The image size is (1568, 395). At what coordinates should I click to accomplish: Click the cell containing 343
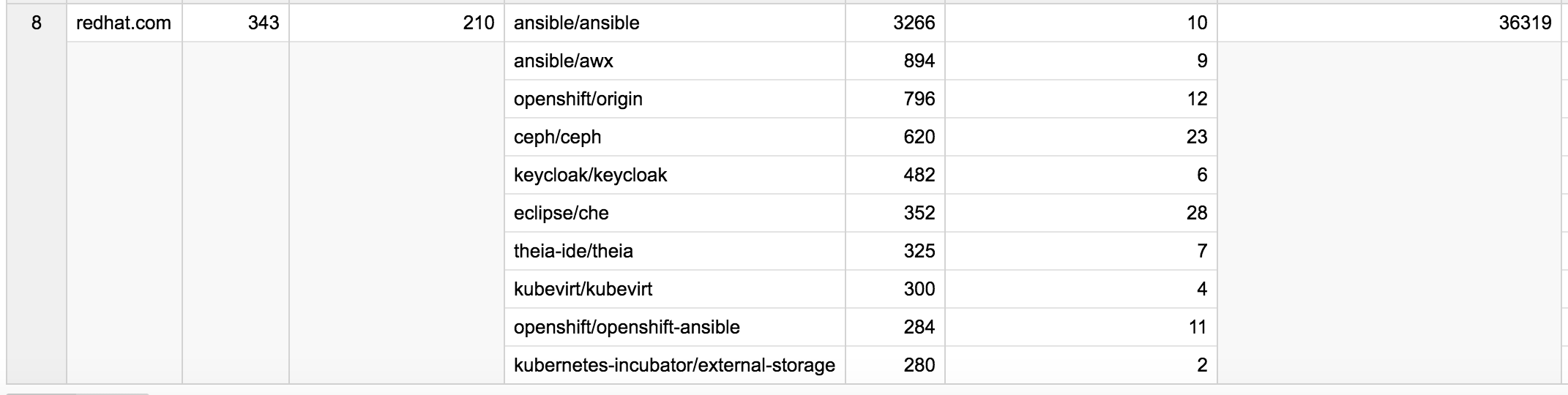click(x=235, y=23)
